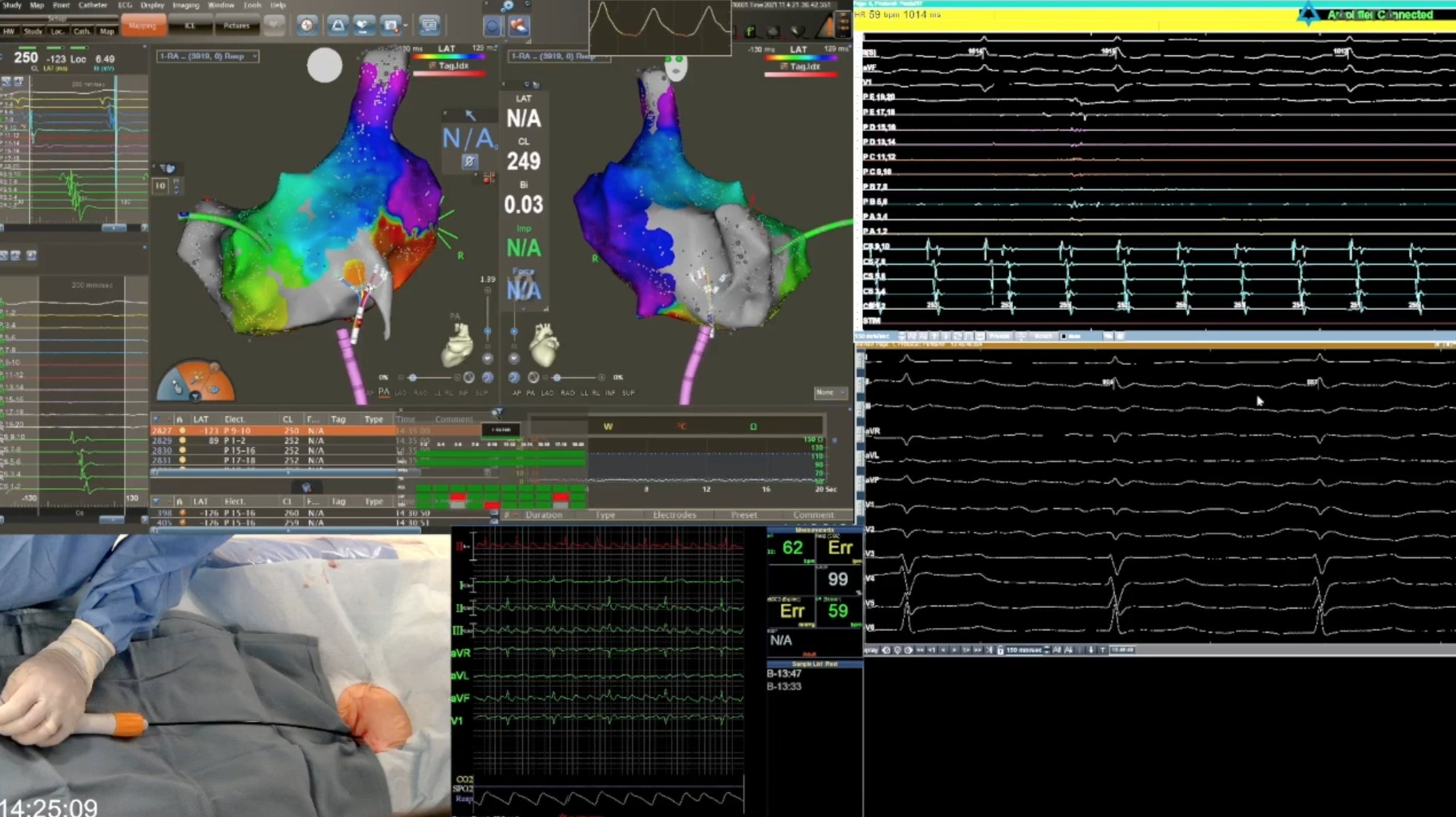Click the compass navigation toolbar icon
The height and width of the screenshot is (817, 1456).
click(x=307, y=25)
